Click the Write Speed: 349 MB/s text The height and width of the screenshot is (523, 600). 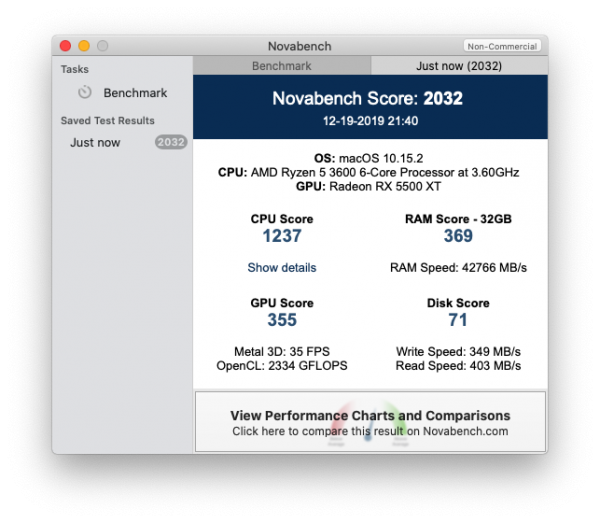(458, 352)
